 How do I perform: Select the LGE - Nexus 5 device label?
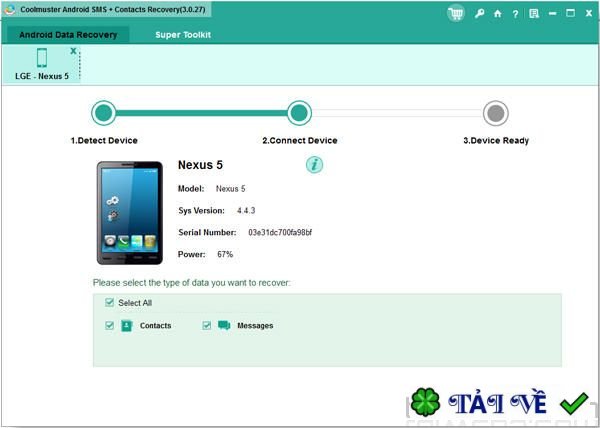(42, 76)
